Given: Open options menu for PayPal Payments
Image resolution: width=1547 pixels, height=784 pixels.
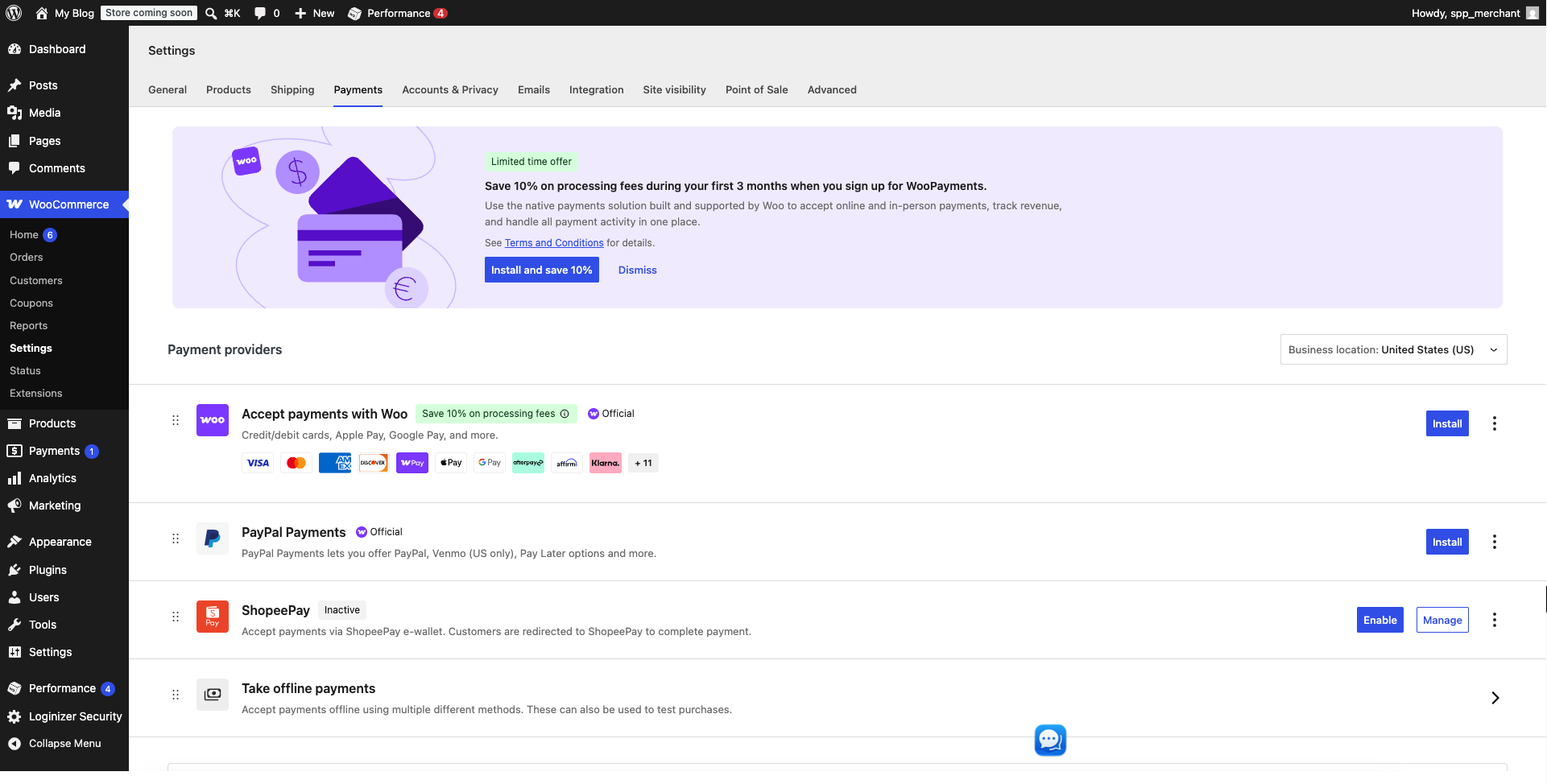Looking at the screenshot, I should (1495, 542).
